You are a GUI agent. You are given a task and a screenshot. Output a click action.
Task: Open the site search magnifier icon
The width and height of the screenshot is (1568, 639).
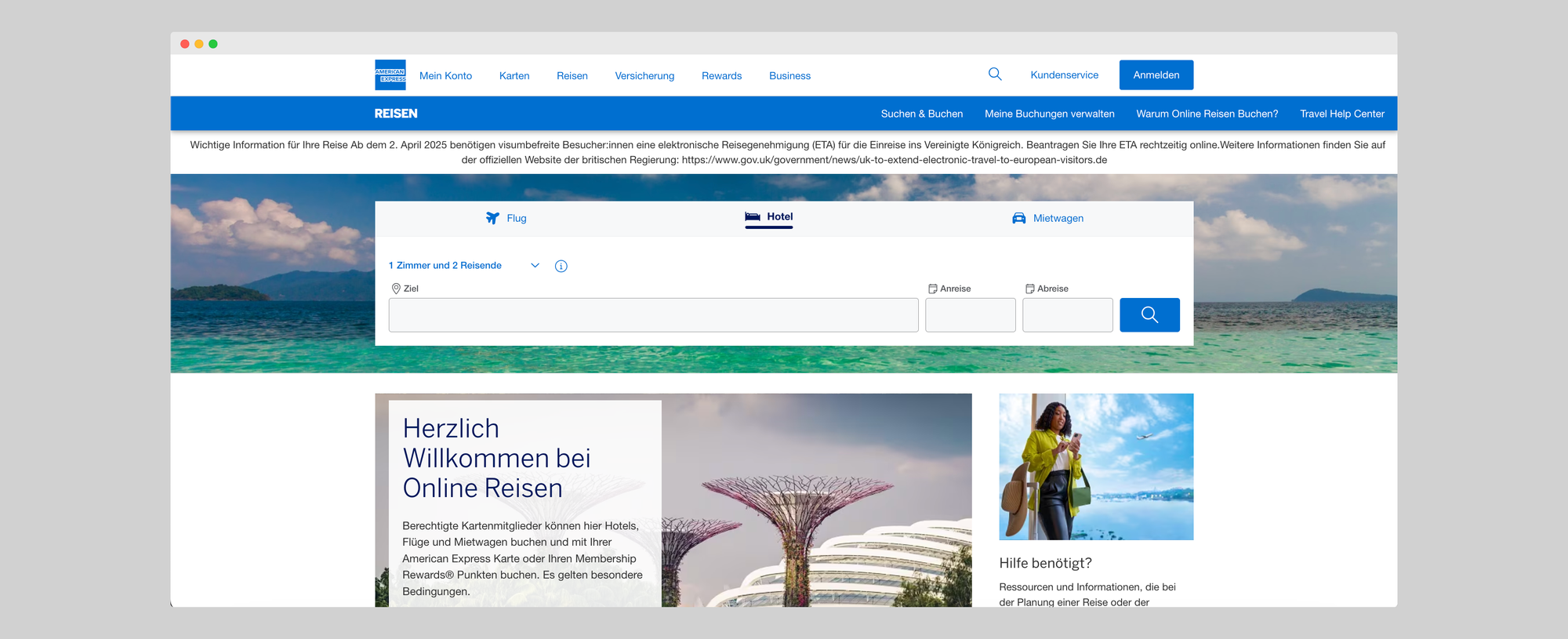click(995, 74)
